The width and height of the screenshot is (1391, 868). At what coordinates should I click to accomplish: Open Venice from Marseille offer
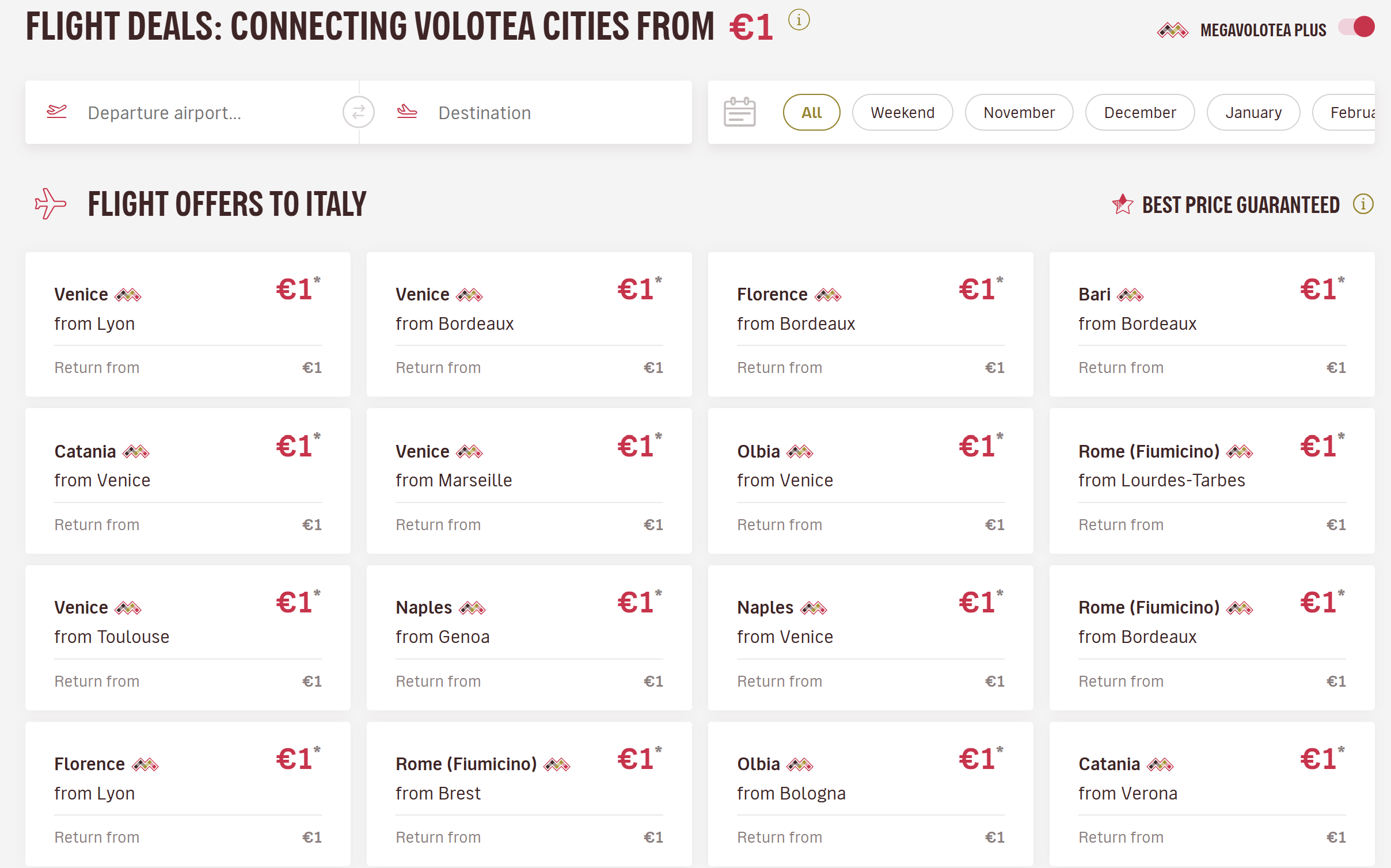point(529,481)
